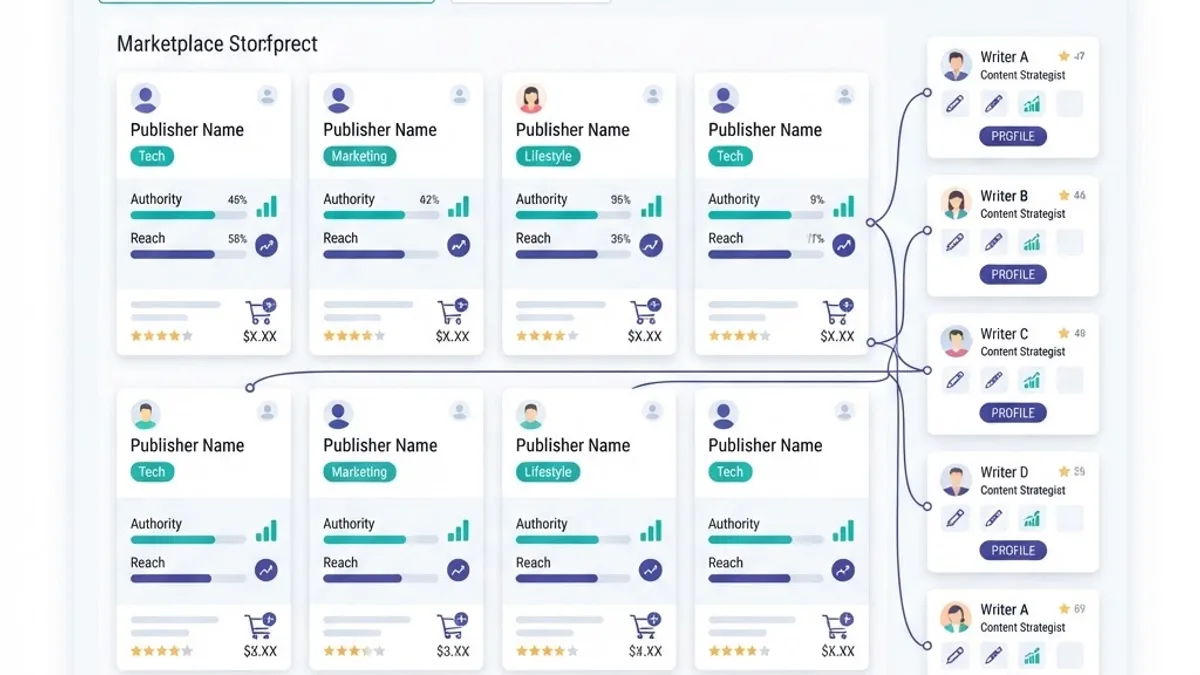The image size is (1200, 675).
Task: Click Publisher Name on the 42% Marketing card
Action: [x=380, y=130]
